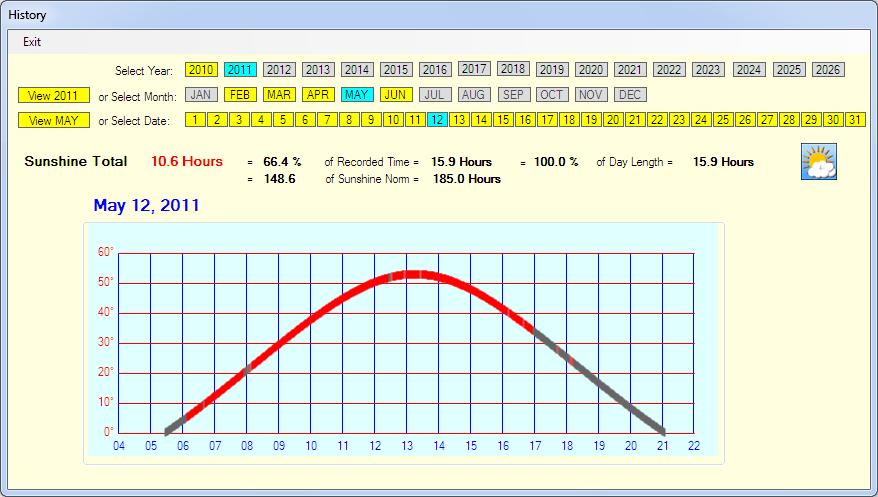Pick date 3 in the date row
Viewport: 878px width, 497px height.
(239, 120)
